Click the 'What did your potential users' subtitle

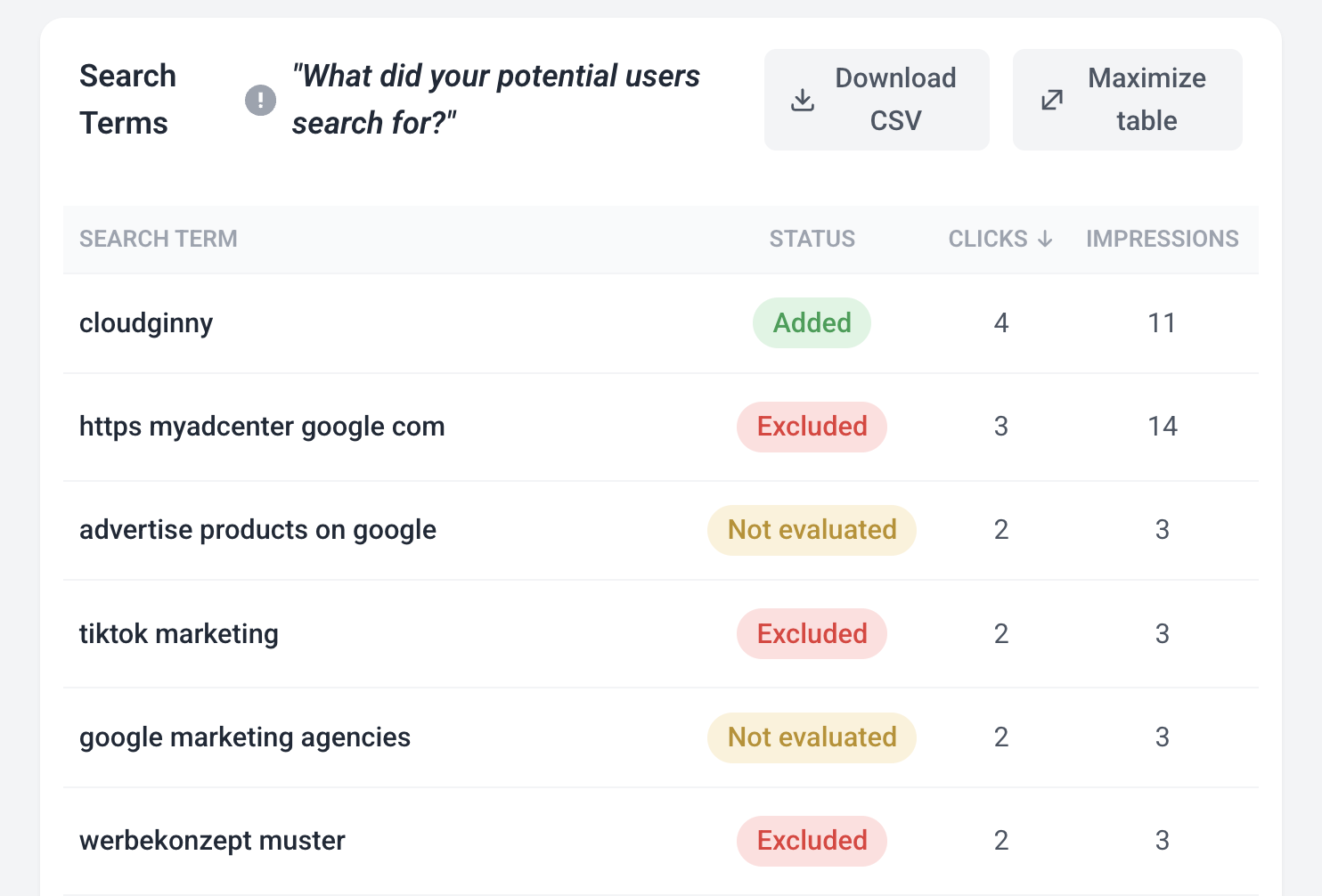click(x=496, y=100)
